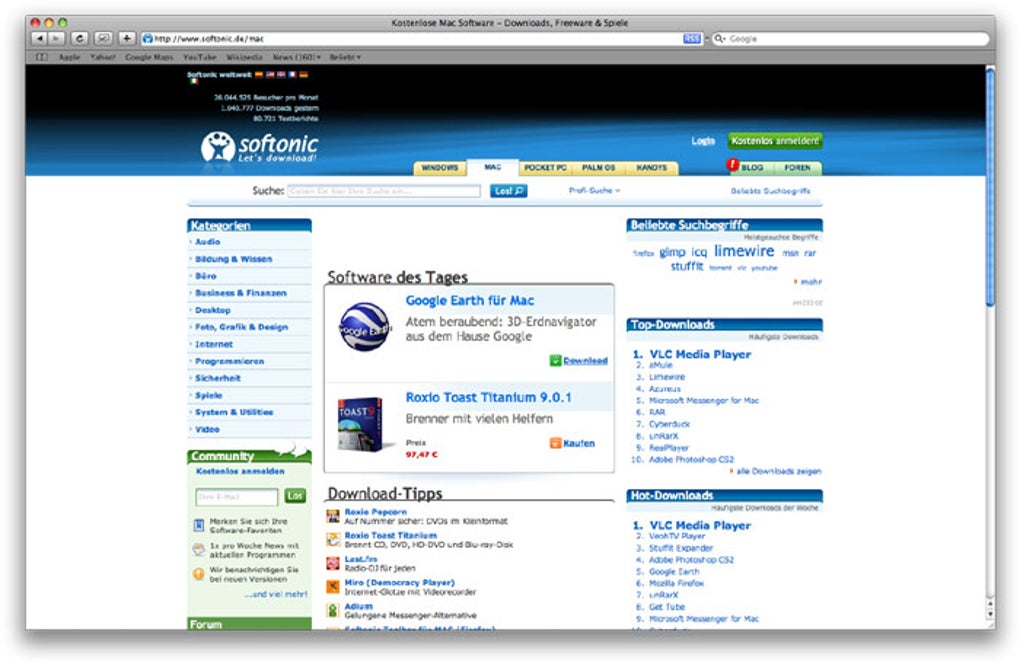1020x664 pixels.
Task: Click the green Los community button
Action: (295, 496)
